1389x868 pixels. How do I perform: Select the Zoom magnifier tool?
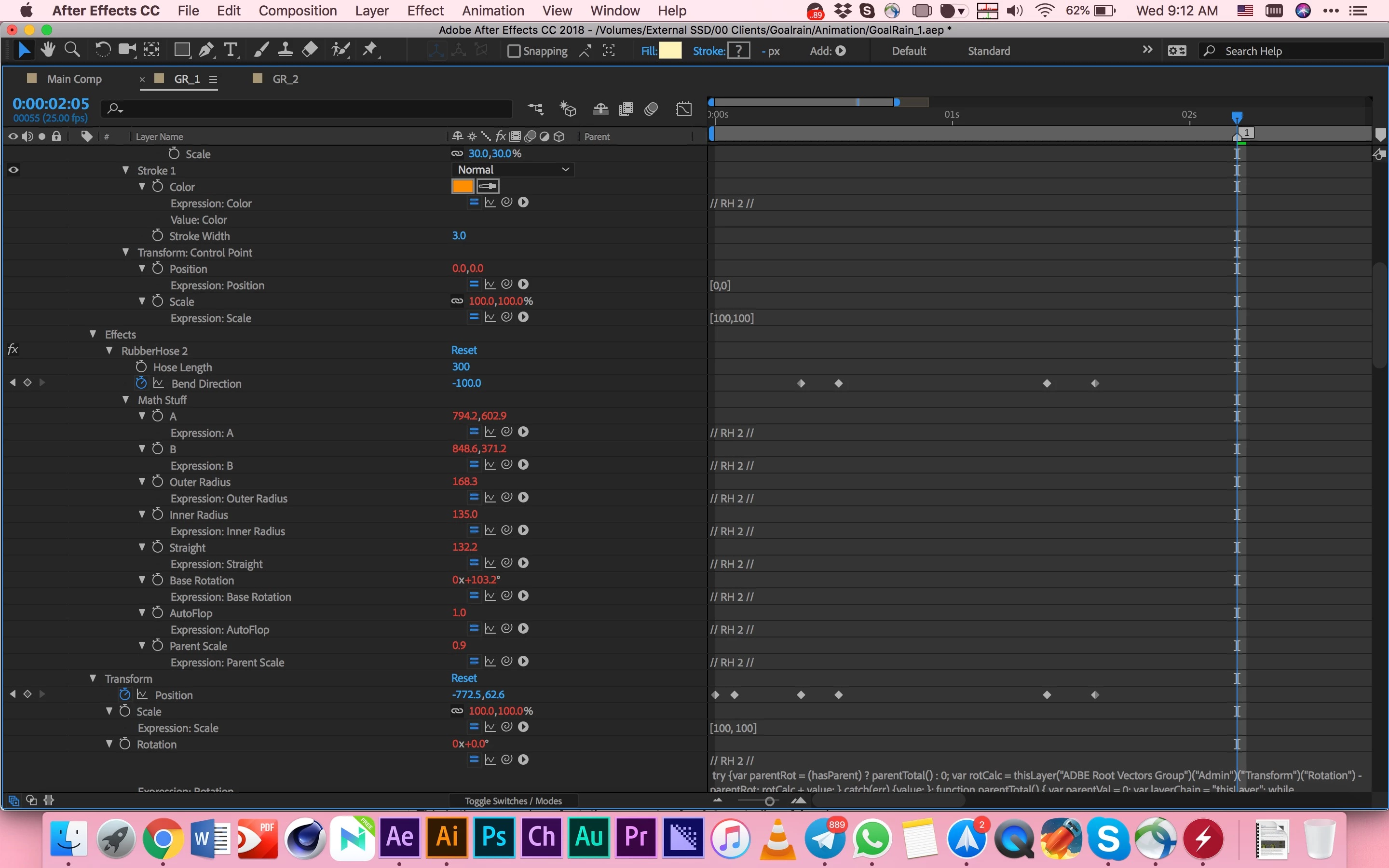(x=72, y=51)
